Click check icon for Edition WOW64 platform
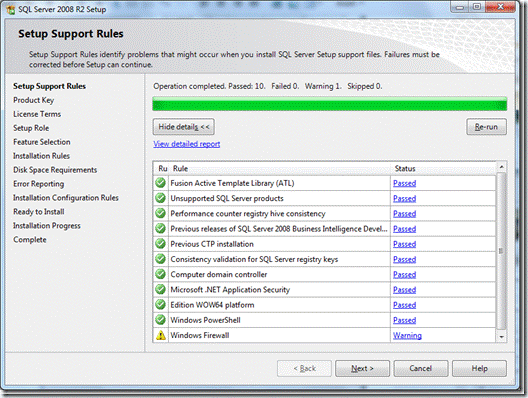Viewport: 528px width, 398px height. point(161,304)
